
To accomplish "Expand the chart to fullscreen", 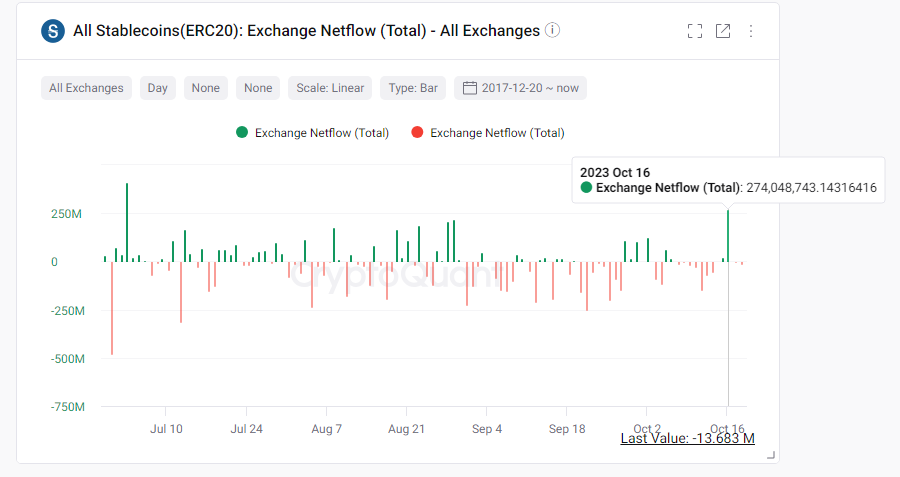I will (695, 31).
